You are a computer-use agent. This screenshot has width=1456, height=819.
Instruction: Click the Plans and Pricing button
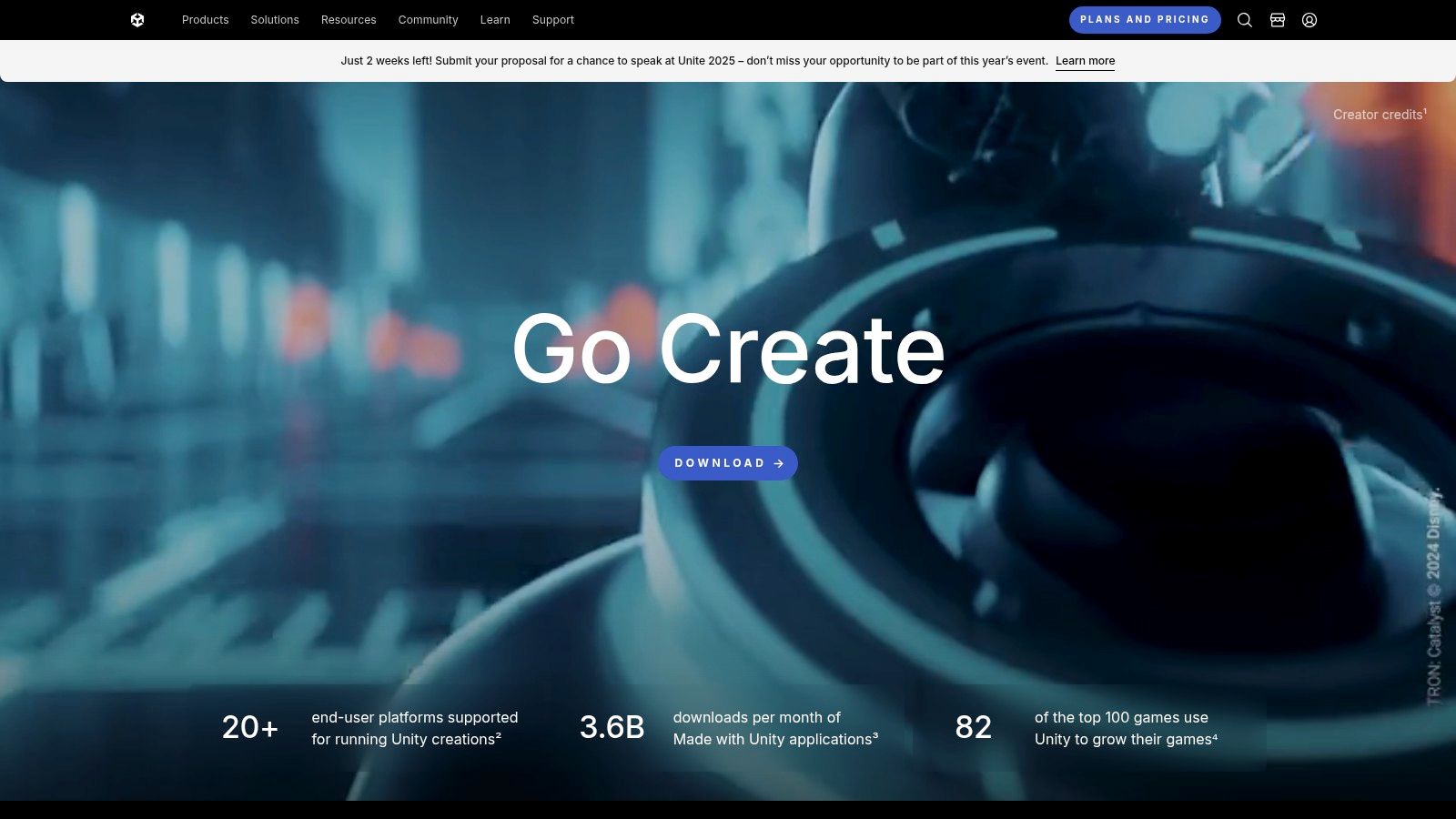pyautogui.click(x=1145, y=20)
